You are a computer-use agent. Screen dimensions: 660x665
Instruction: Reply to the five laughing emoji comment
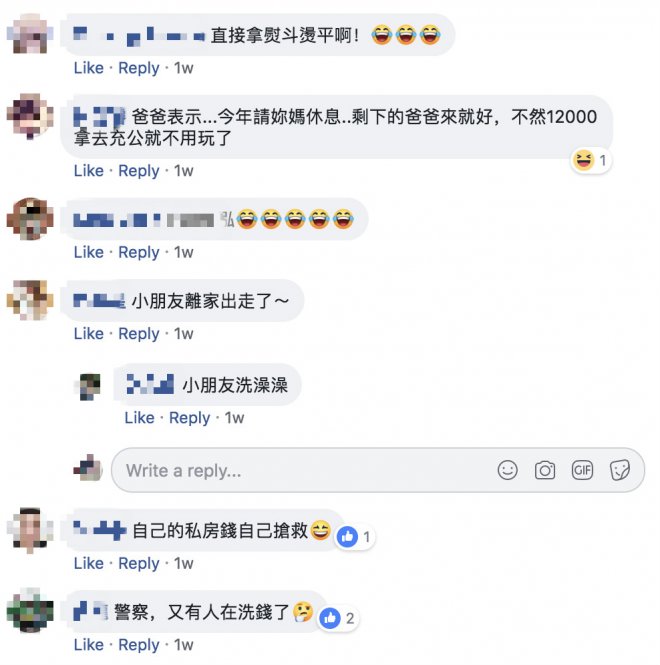pyautogui.click(x=139, y=252)
